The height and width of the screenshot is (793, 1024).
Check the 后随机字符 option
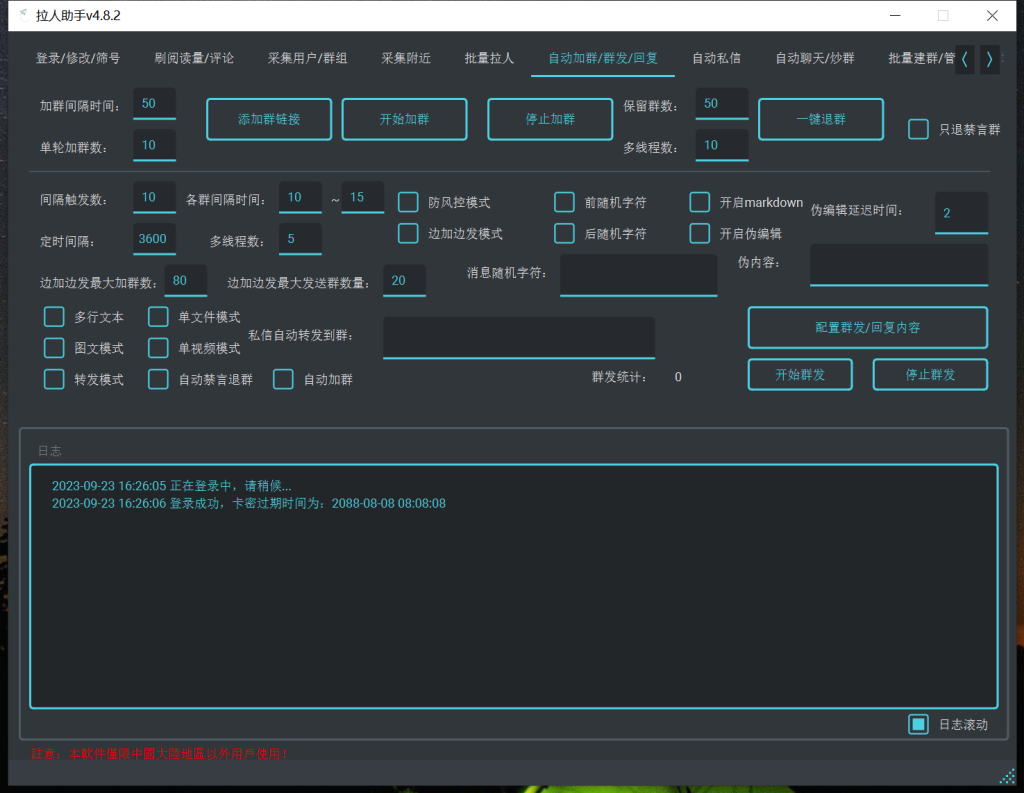point(564,233)
